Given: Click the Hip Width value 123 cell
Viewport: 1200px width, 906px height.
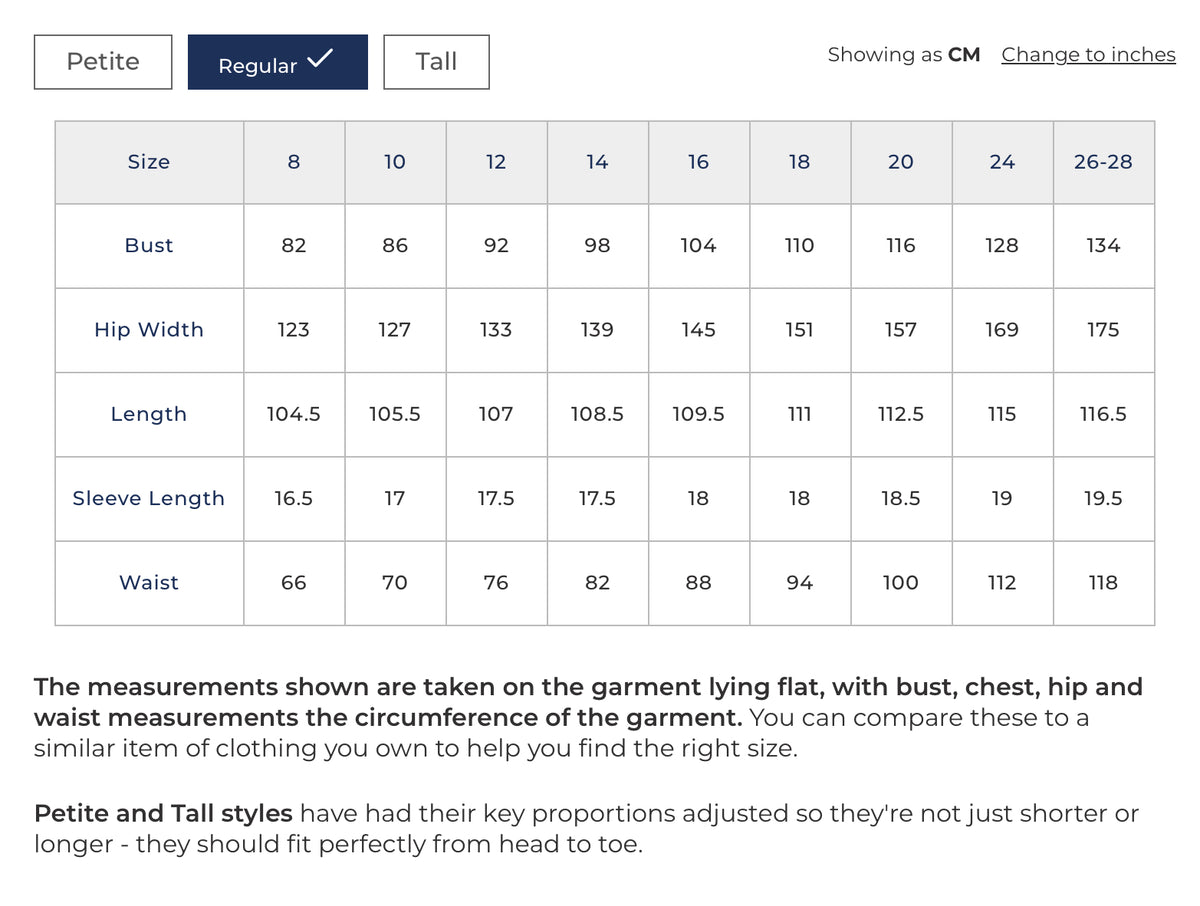Looking at the screenshot, I should tap(294, 330).
